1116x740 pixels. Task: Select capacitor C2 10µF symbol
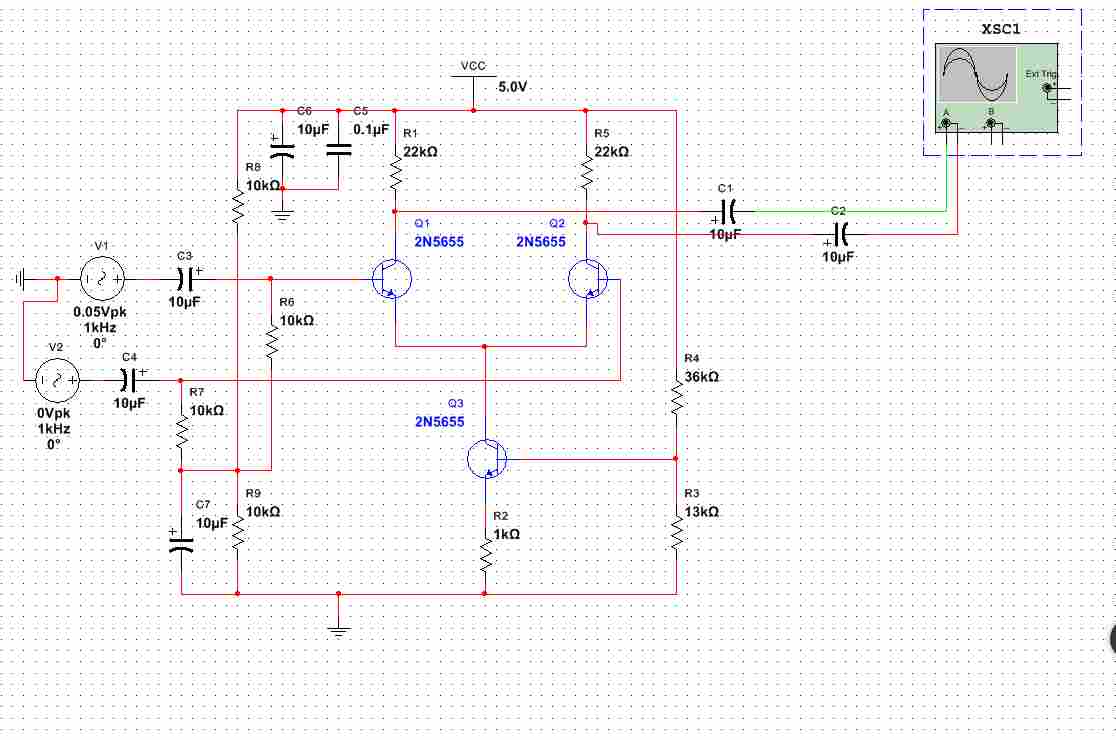coord(841,233)
